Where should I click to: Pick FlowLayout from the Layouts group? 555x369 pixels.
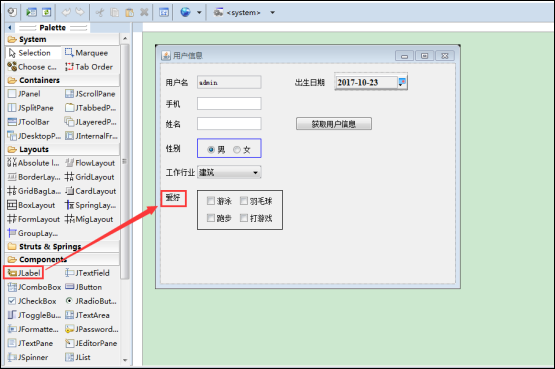coord(90,163)
